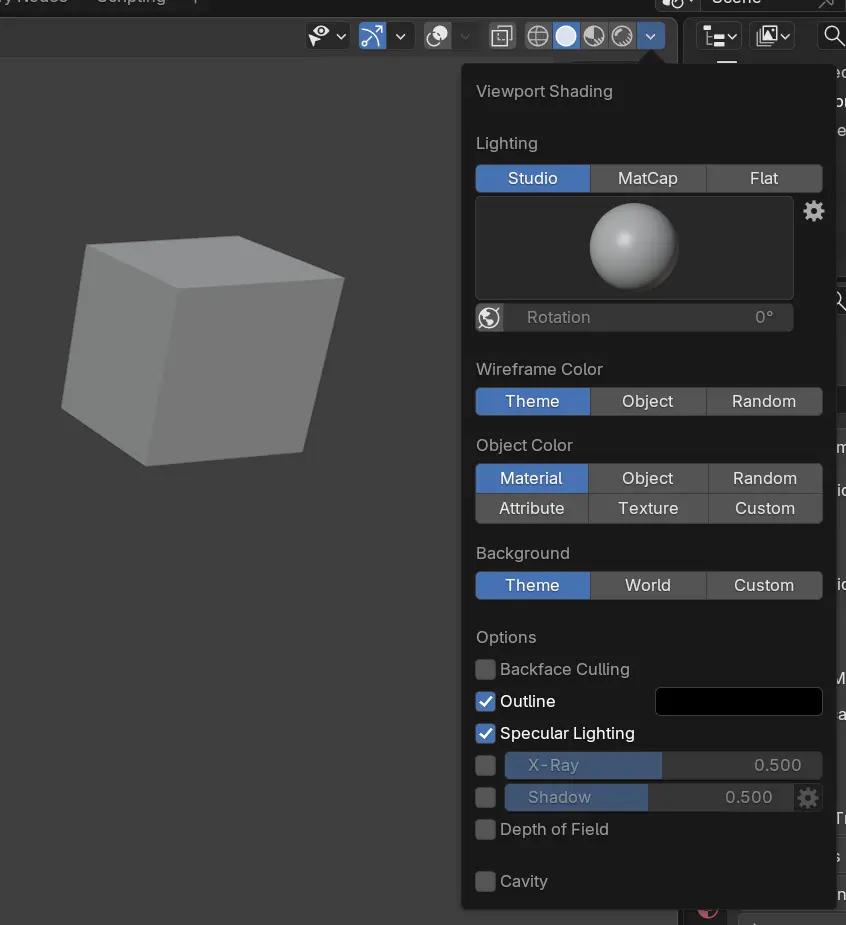This screenshot has height=925, width=846.
Task: Click the black Outline color swatch
Action: coord(738,701)
